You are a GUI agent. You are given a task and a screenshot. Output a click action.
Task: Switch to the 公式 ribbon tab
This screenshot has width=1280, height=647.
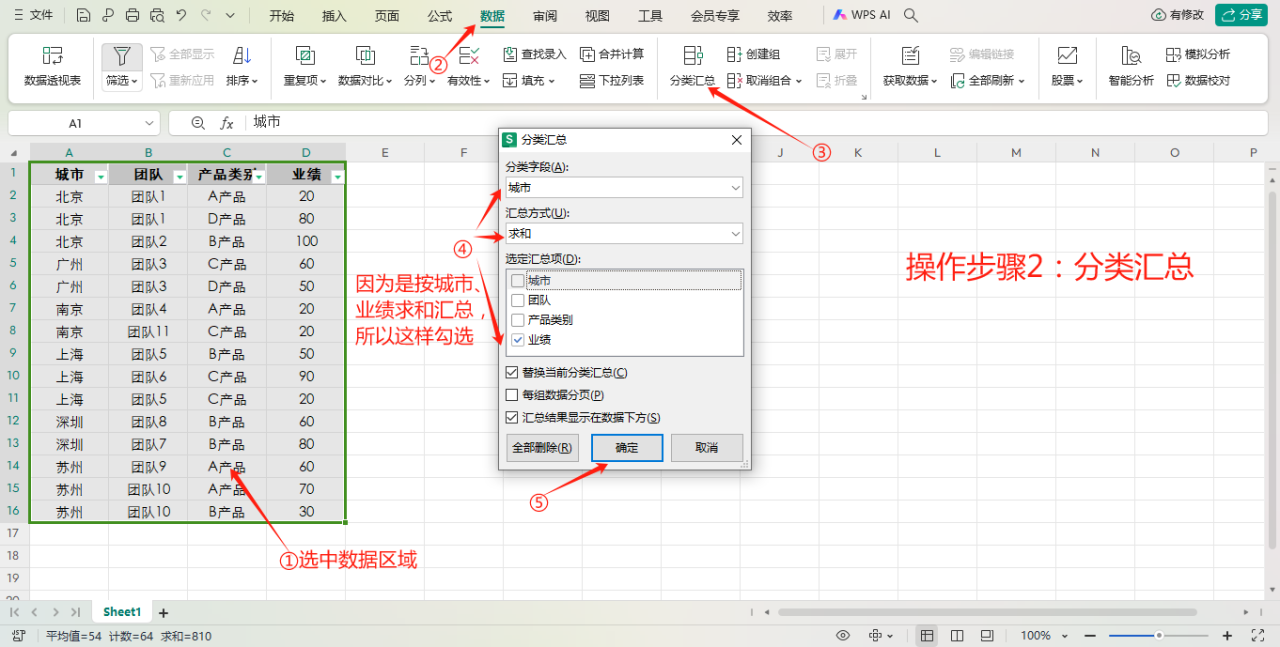[x=439, y=16]
